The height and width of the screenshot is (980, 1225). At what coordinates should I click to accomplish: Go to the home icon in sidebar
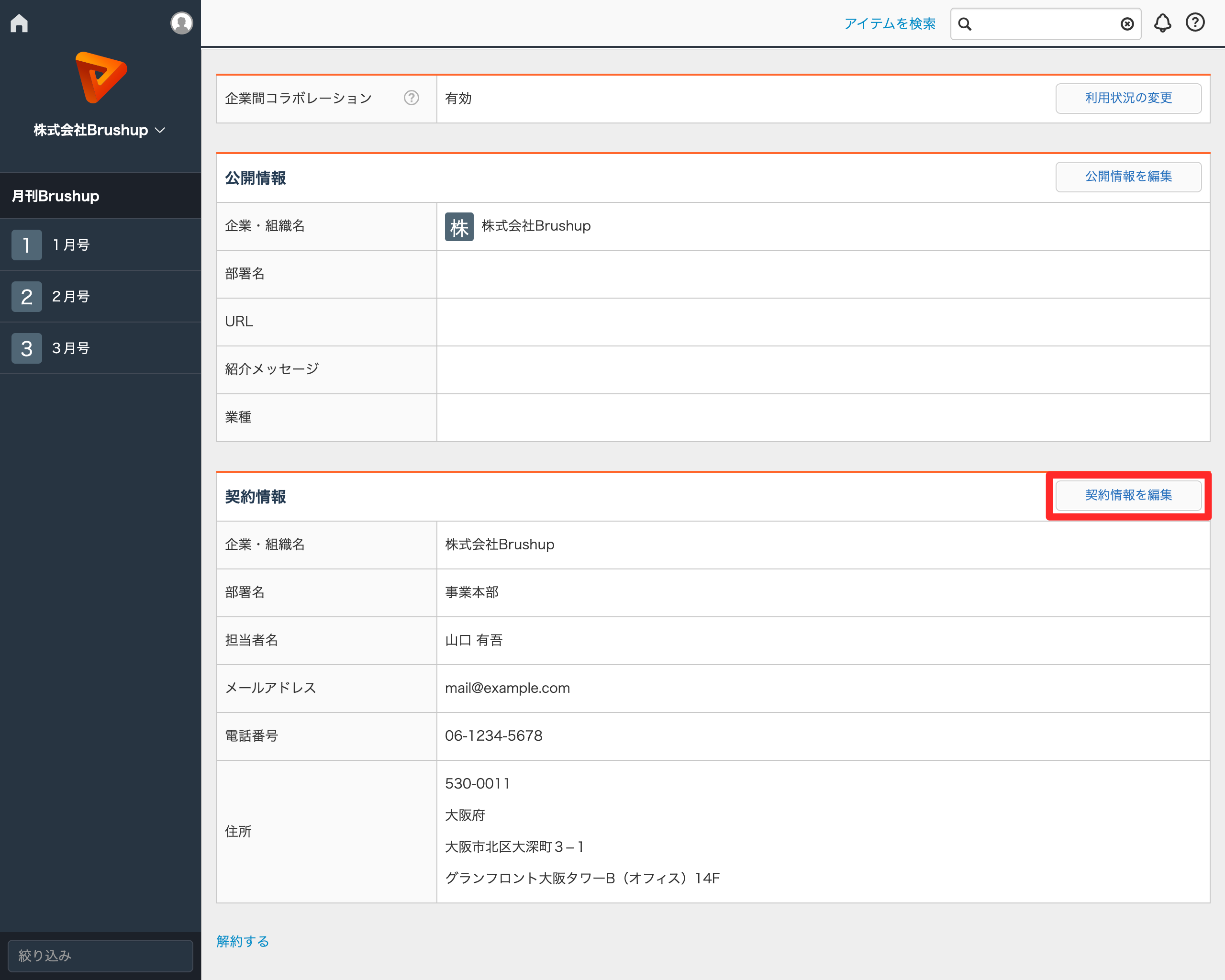click(19, 23)
